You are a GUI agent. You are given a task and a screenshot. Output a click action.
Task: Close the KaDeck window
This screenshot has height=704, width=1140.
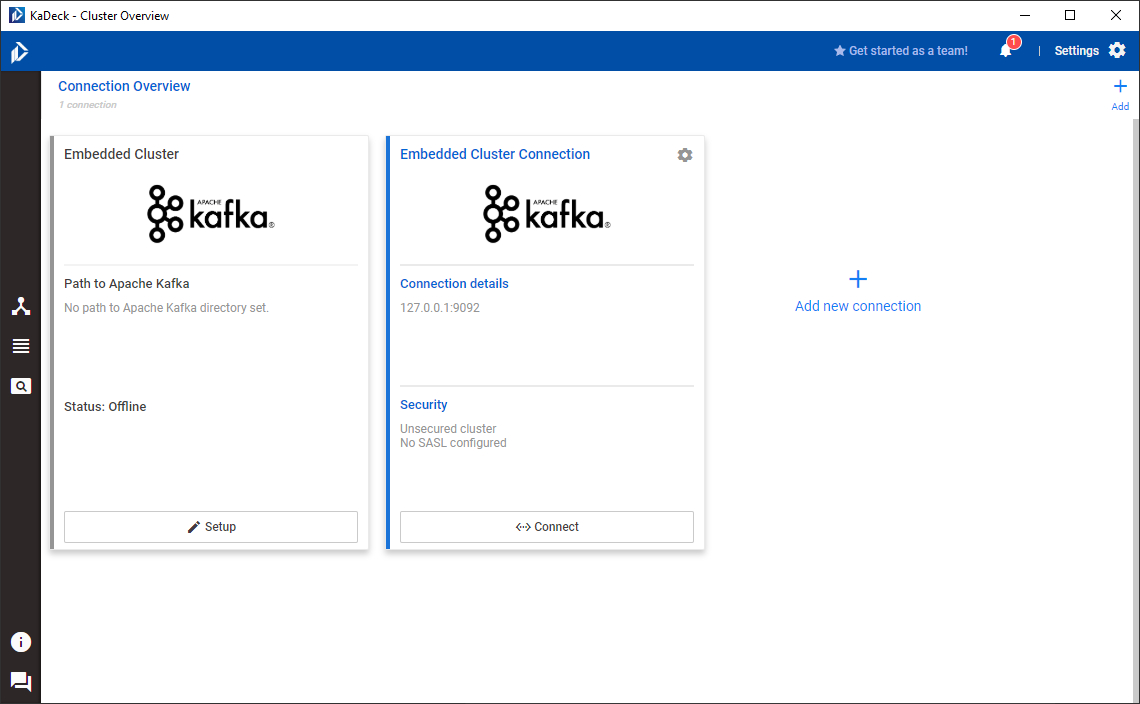click(1116, 15)
